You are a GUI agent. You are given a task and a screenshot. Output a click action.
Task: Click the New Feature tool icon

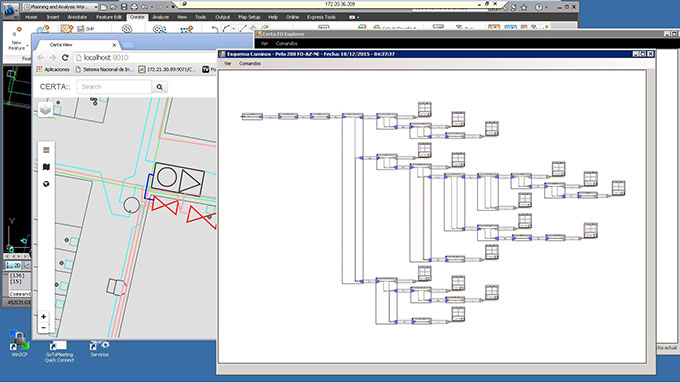point(17,32)
